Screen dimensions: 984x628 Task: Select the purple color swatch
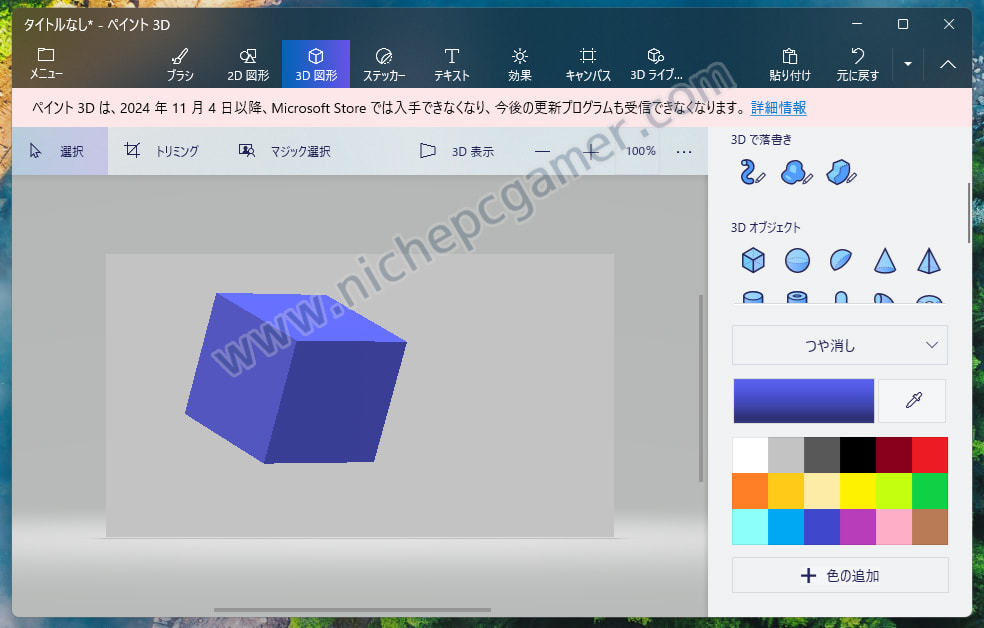858,526
